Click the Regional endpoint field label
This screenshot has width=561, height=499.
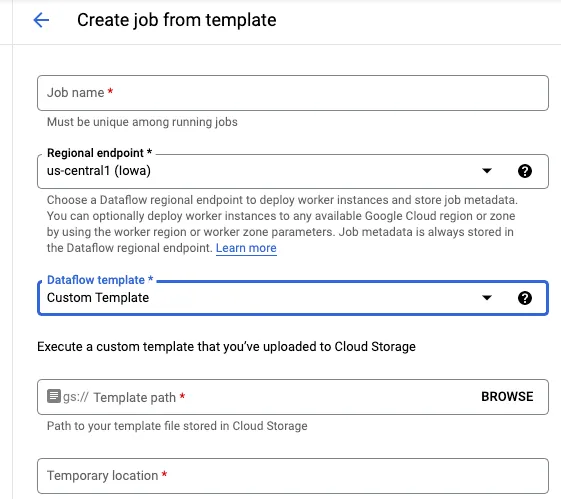click(x=99, y=153)
